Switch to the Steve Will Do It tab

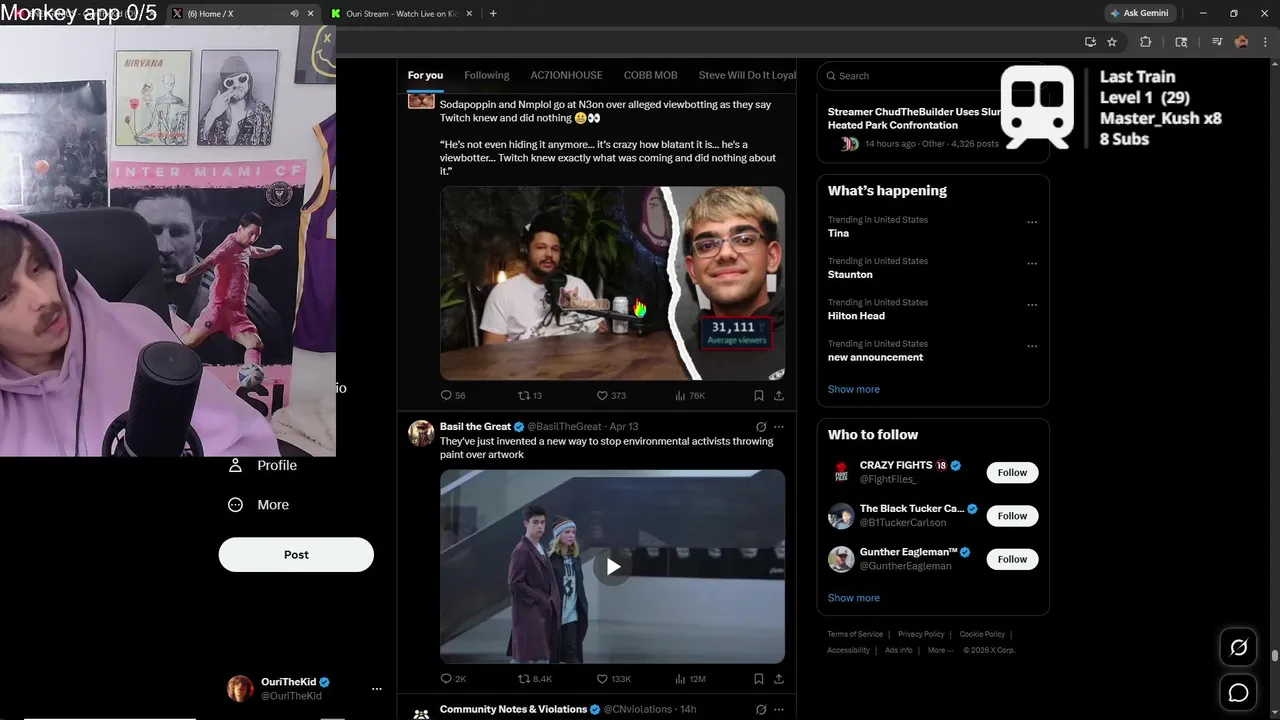click(x=746, y=75)
